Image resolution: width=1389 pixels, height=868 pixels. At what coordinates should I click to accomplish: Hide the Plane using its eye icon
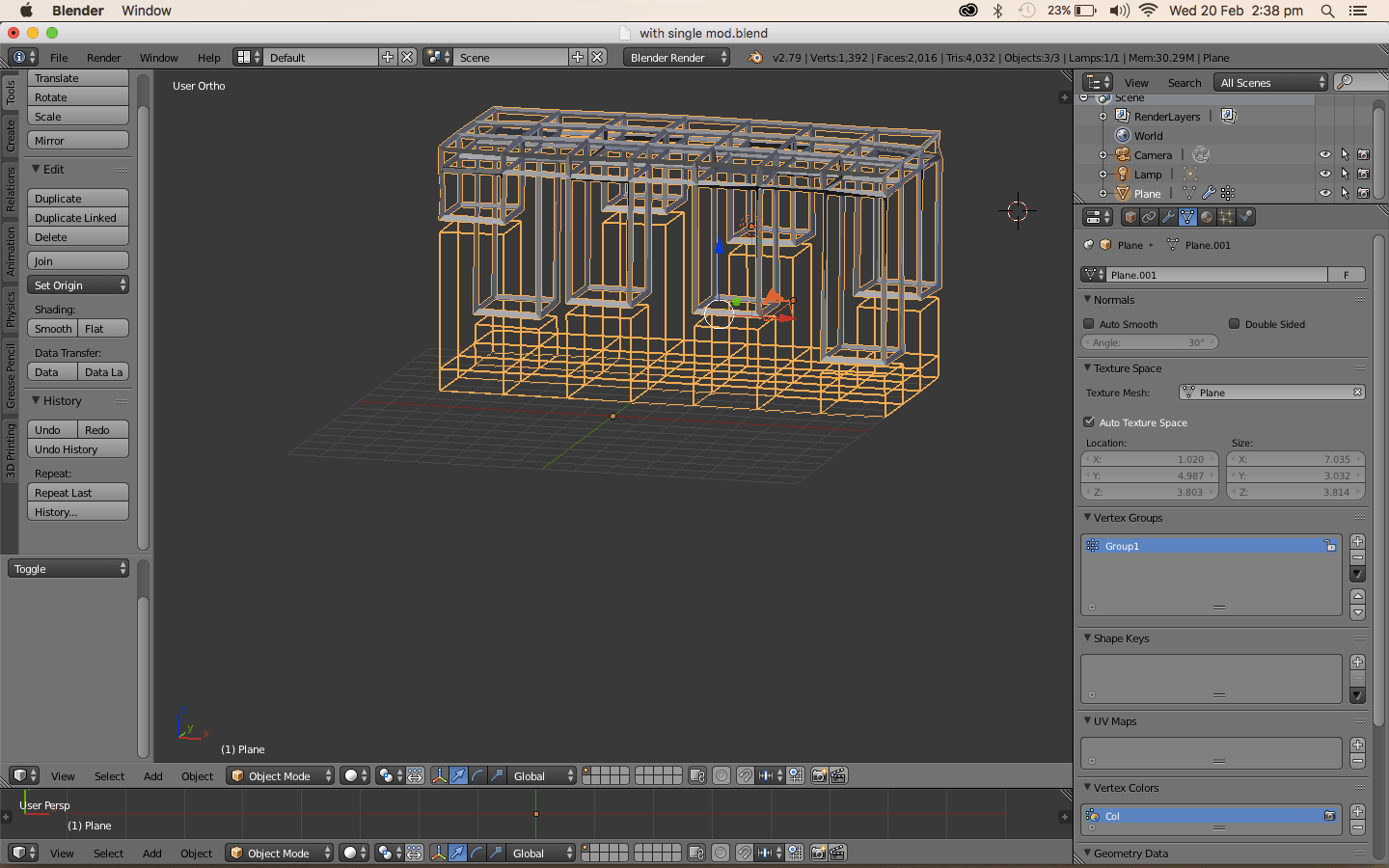click(1325, 193)
